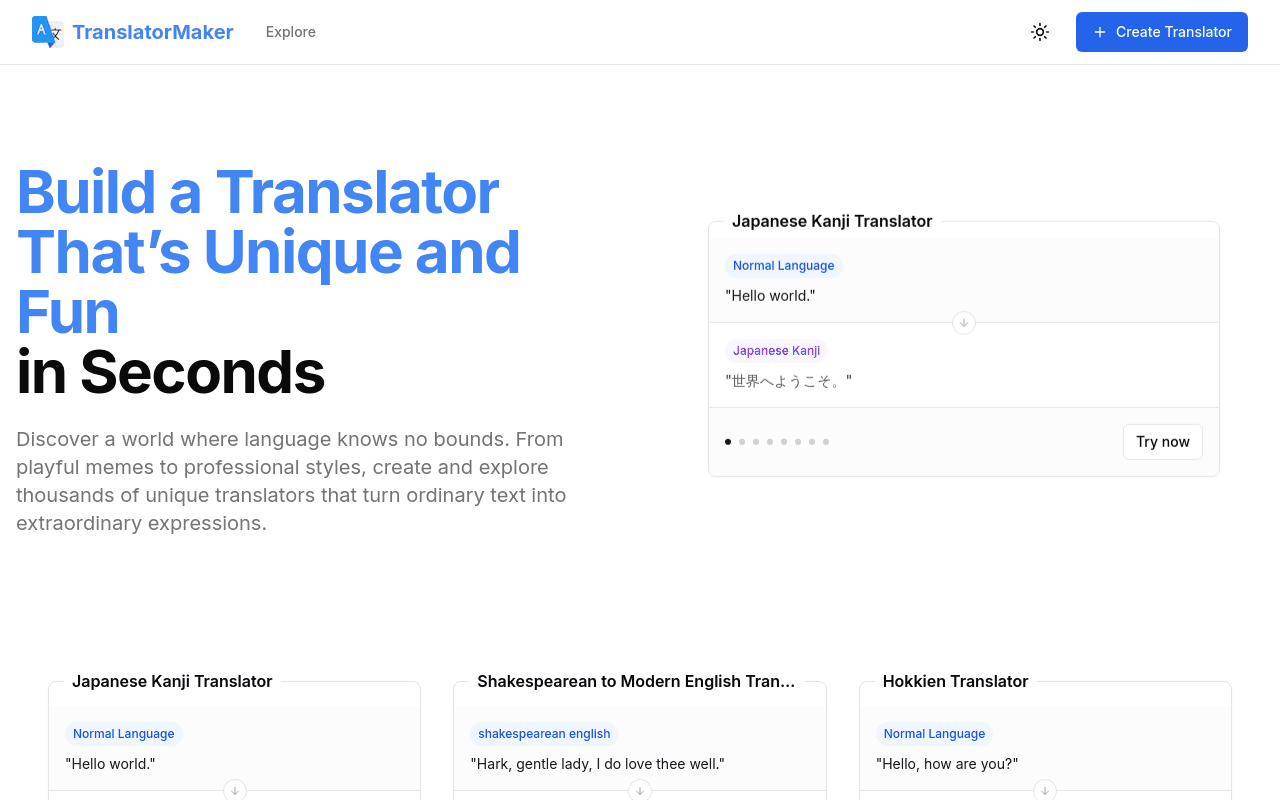Screen dimensions: 1280x800
Task: Select the fifth carousel dot indicator
Action: click(784, 442)
